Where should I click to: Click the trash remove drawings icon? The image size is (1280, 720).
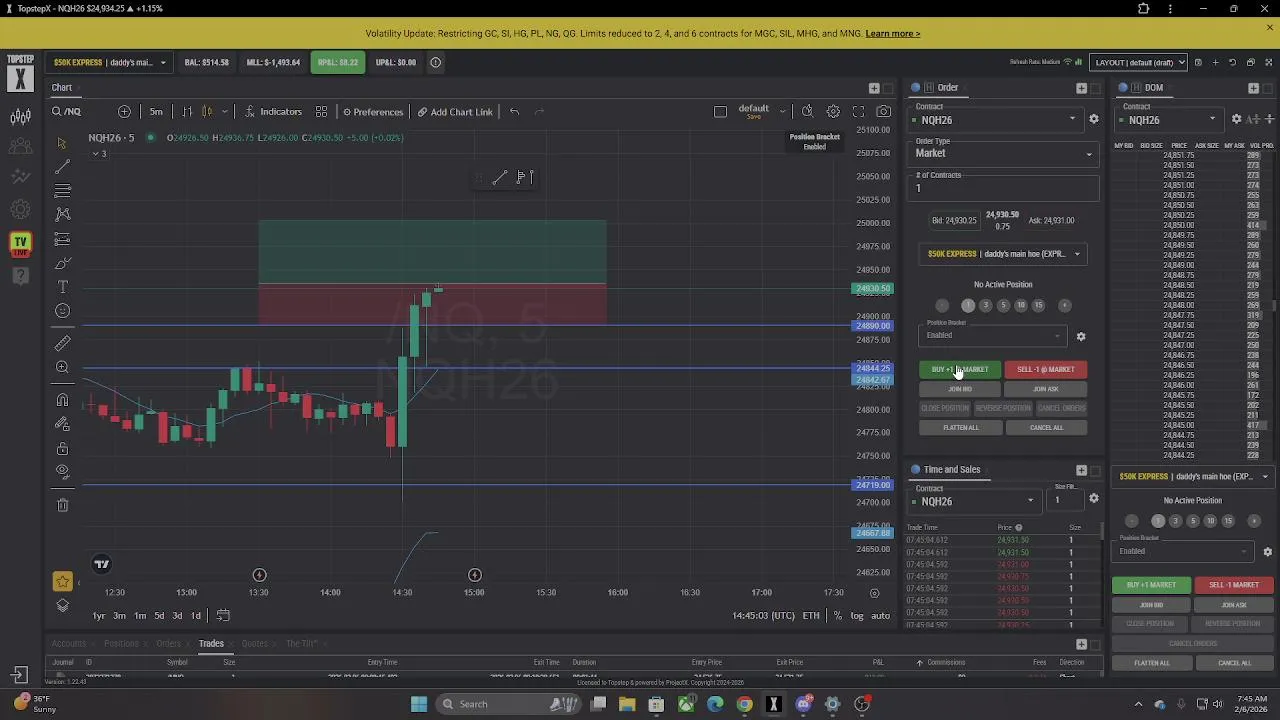[62, 505]
